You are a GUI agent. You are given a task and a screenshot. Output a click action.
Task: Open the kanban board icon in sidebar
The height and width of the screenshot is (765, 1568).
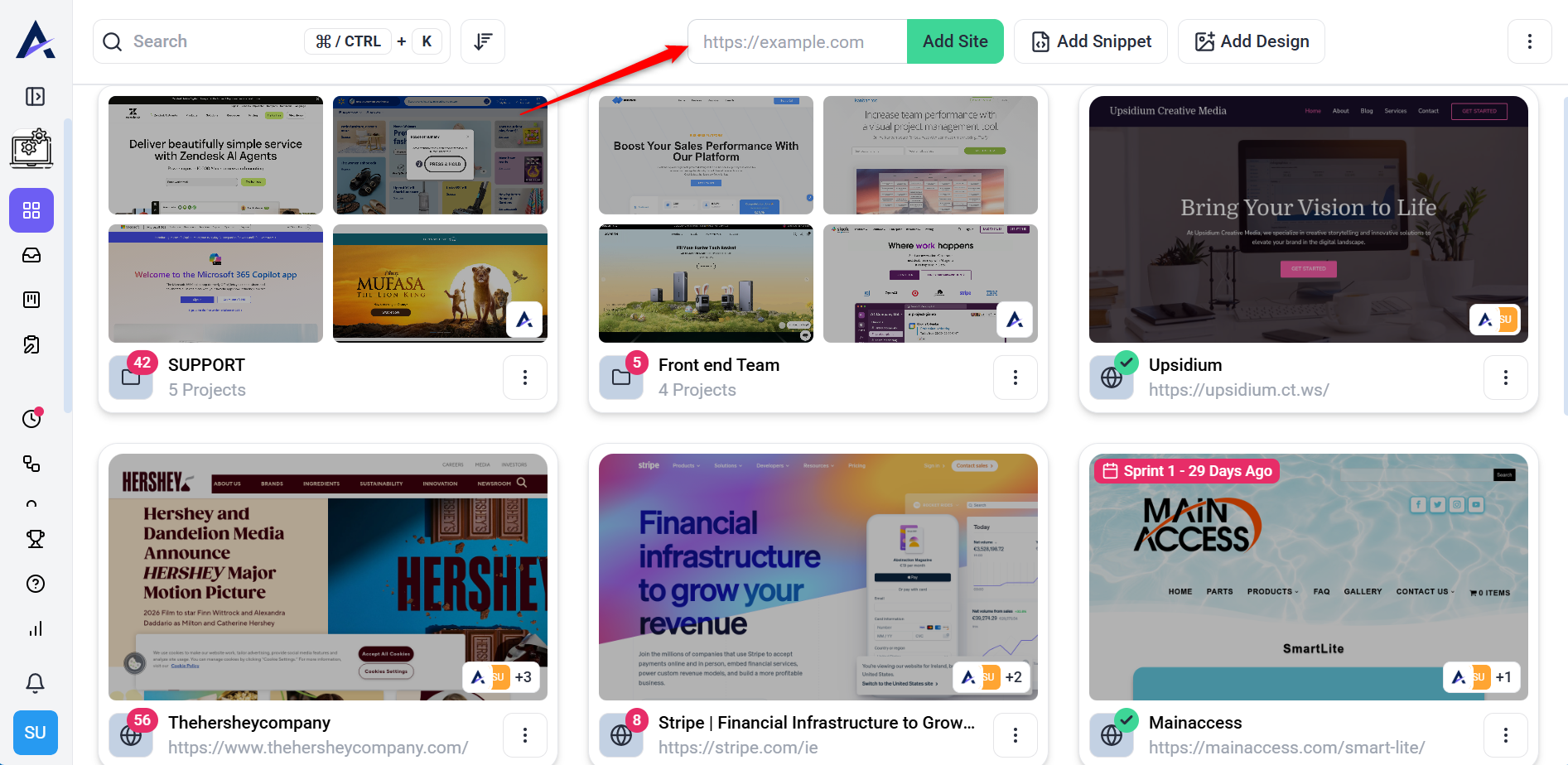pyautogui.click(x=31, y=300)
